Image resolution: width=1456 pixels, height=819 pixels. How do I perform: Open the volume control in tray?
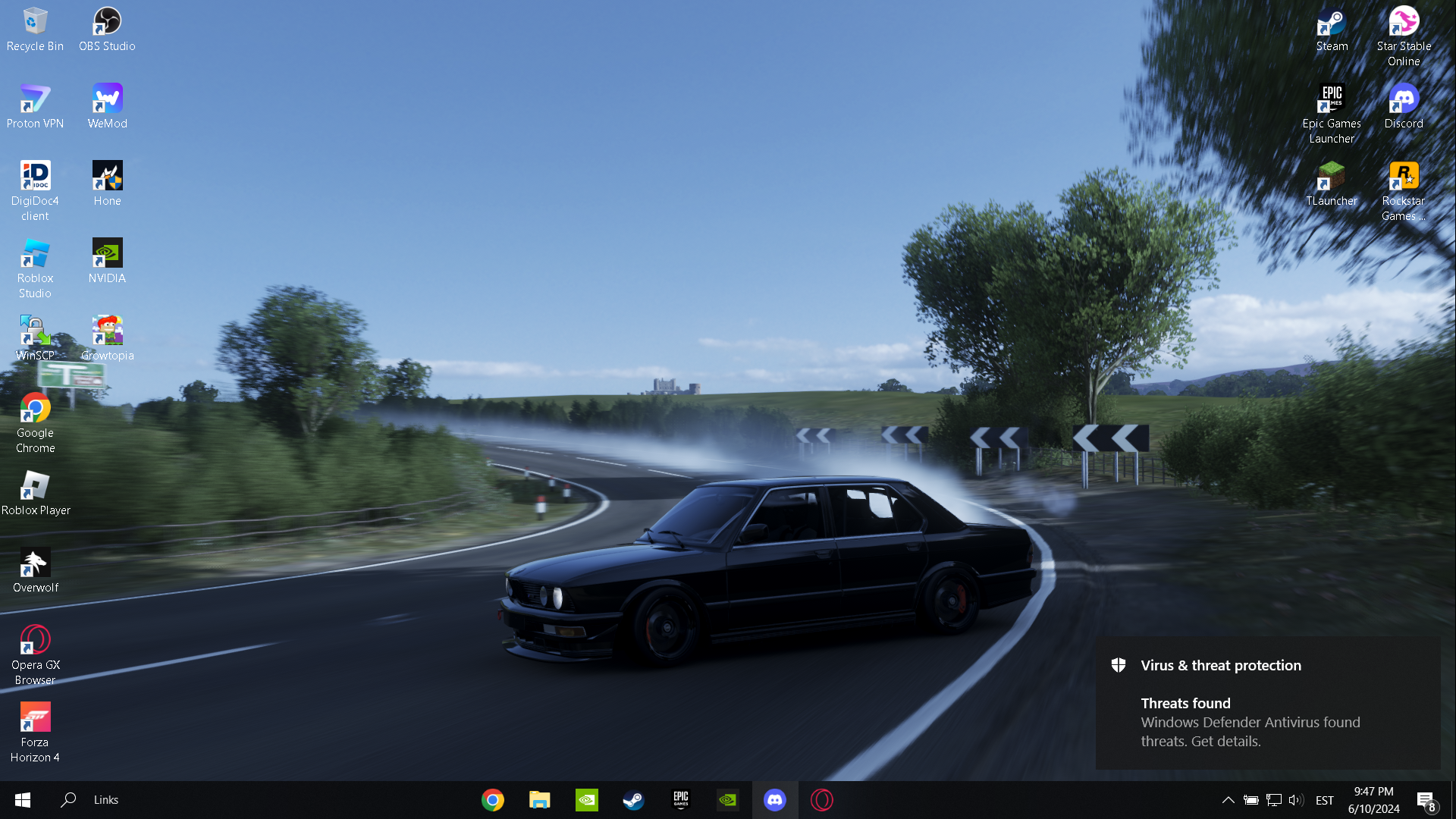1295,800
